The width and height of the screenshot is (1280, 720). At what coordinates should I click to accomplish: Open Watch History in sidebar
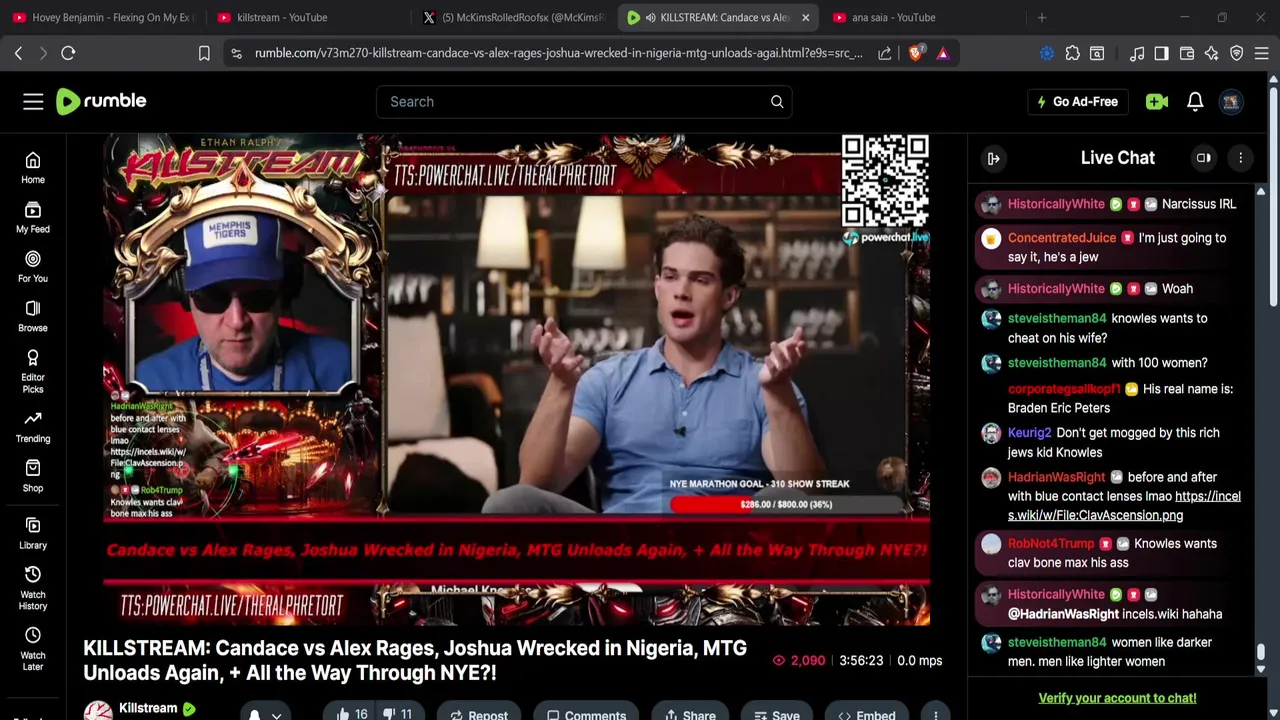point(33,588)
